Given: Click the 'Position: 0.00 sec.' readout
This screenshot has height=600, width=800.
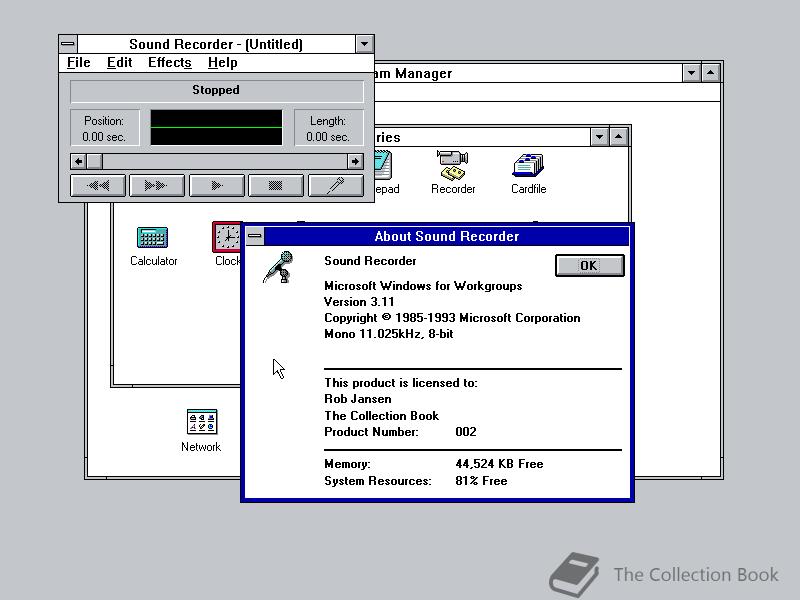Looking at the screenshot, I should point(104,129).
